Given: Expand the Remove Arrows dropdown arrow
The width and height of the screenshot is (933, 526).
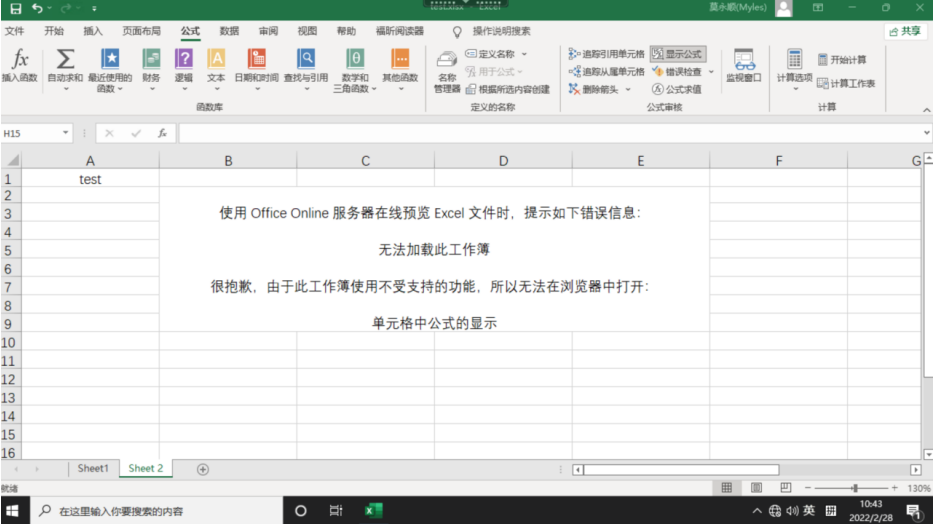Looking at the screenshot, I should pos(628,89).
